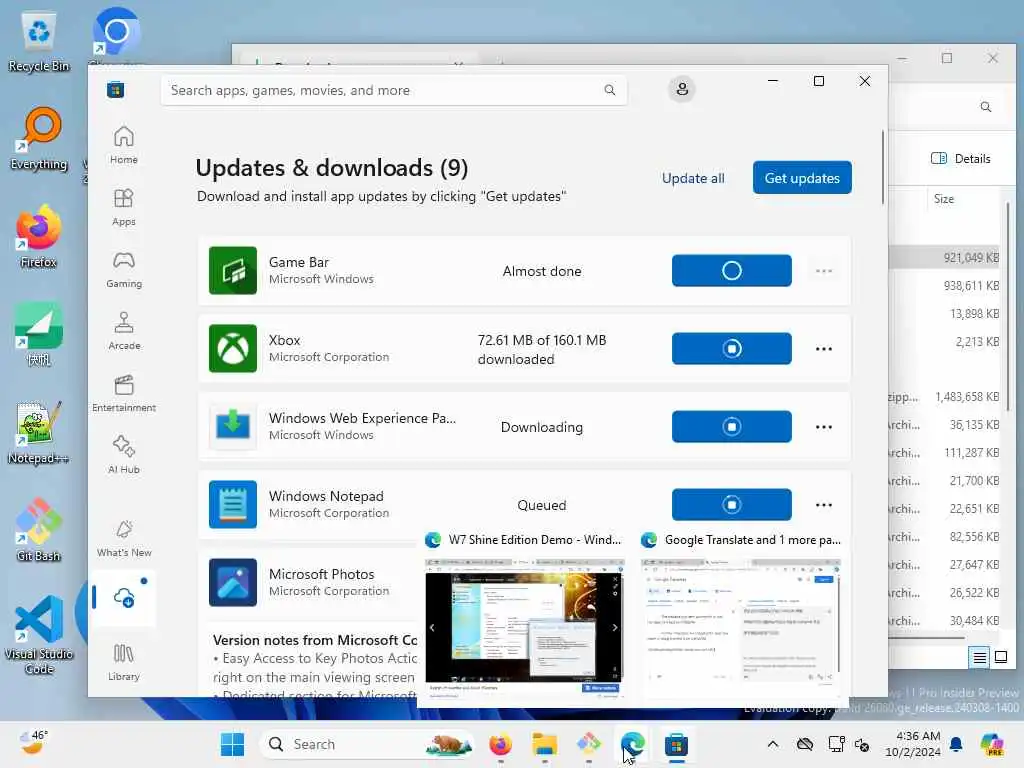The height and width of the screenshot is (768, 1024).
Task: Open the weather widget showing 46°
Action: click(x=33, y=743)
